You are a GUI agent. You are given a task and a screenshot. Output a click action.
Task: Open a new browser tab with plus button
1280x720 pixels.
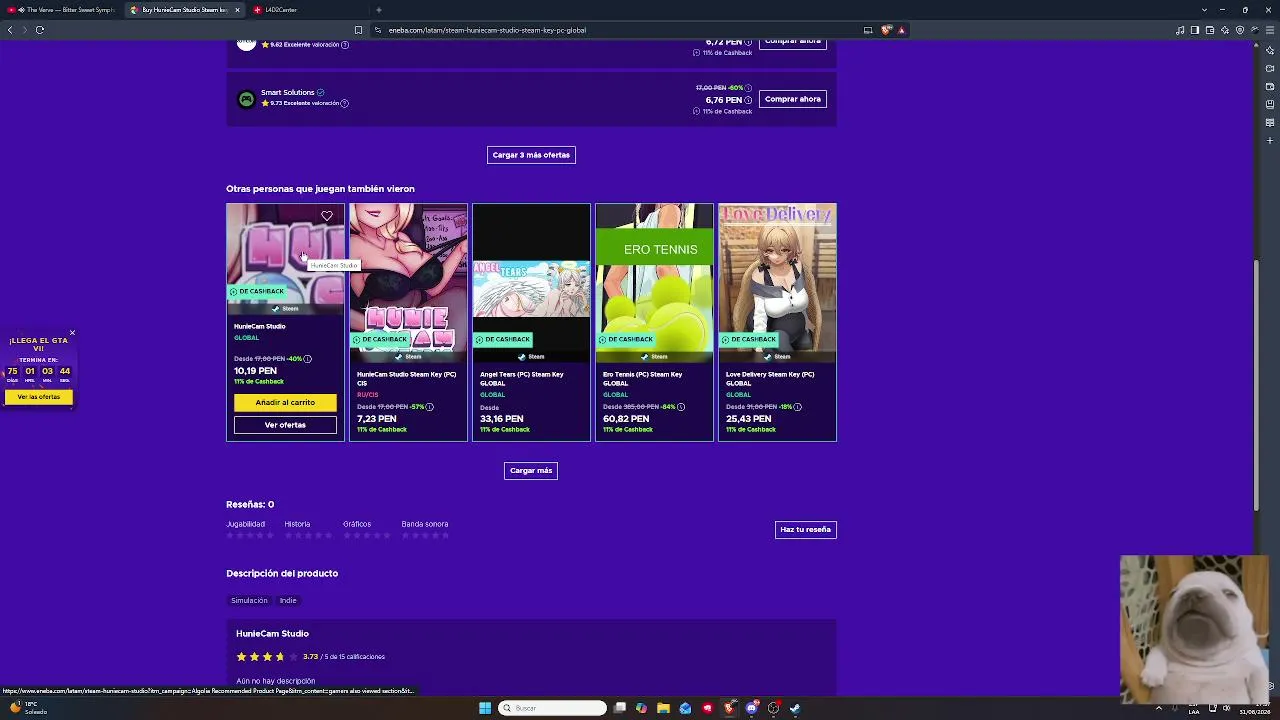(x=379, y=10)
